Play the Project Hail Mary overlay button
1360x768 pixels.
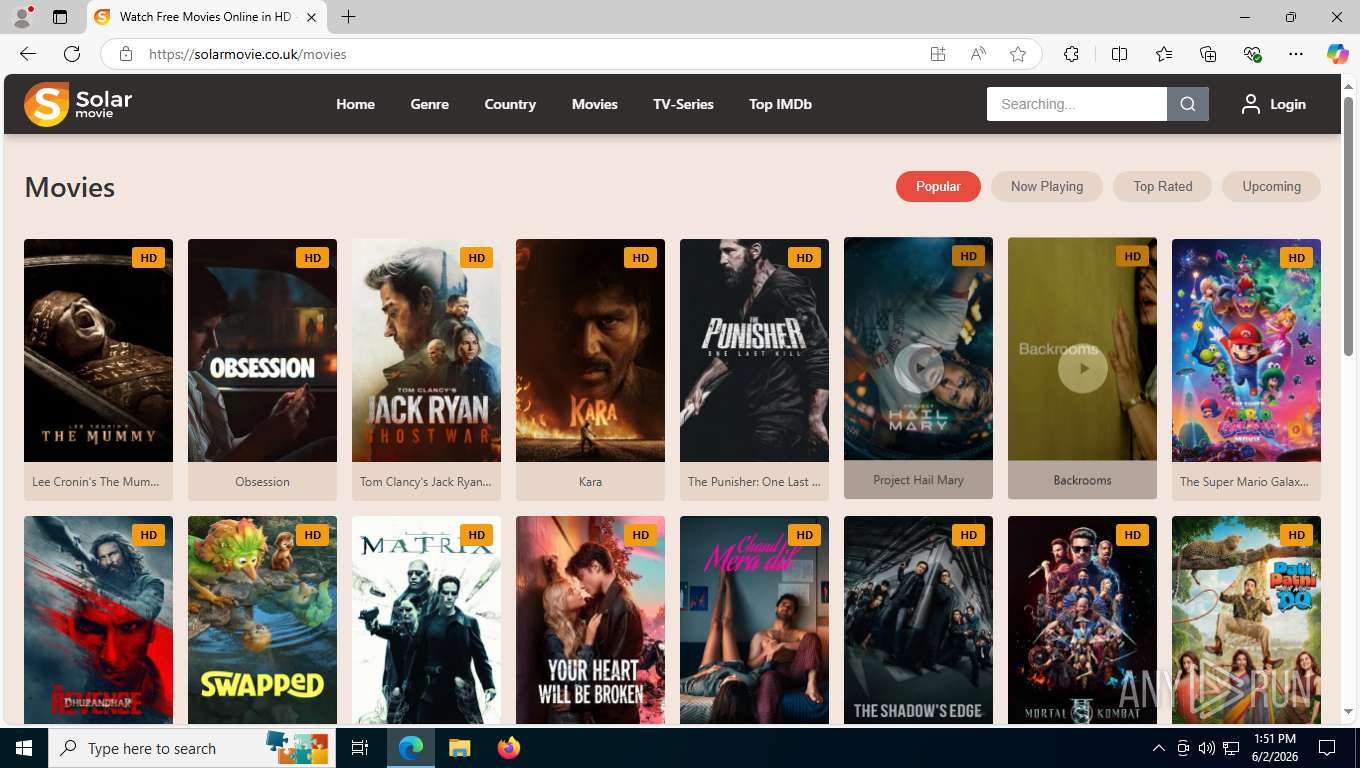[918, 369]
